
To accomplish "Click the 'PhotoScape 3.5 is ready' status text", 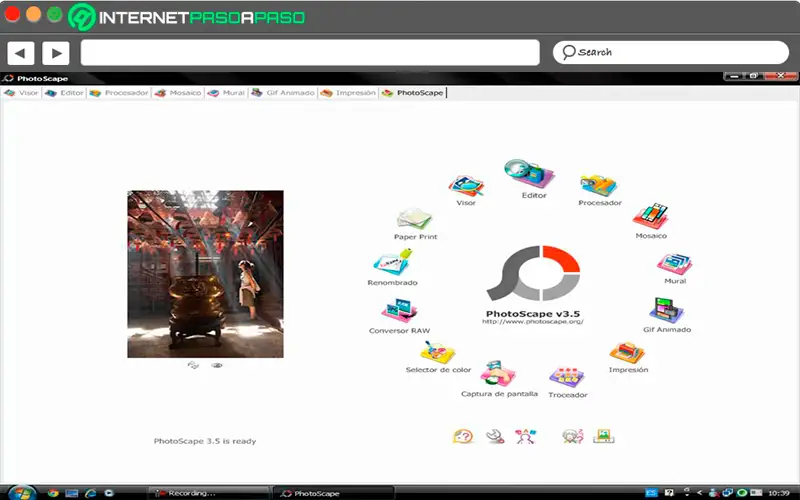I will pyautogui.click(x=205, y=441).
